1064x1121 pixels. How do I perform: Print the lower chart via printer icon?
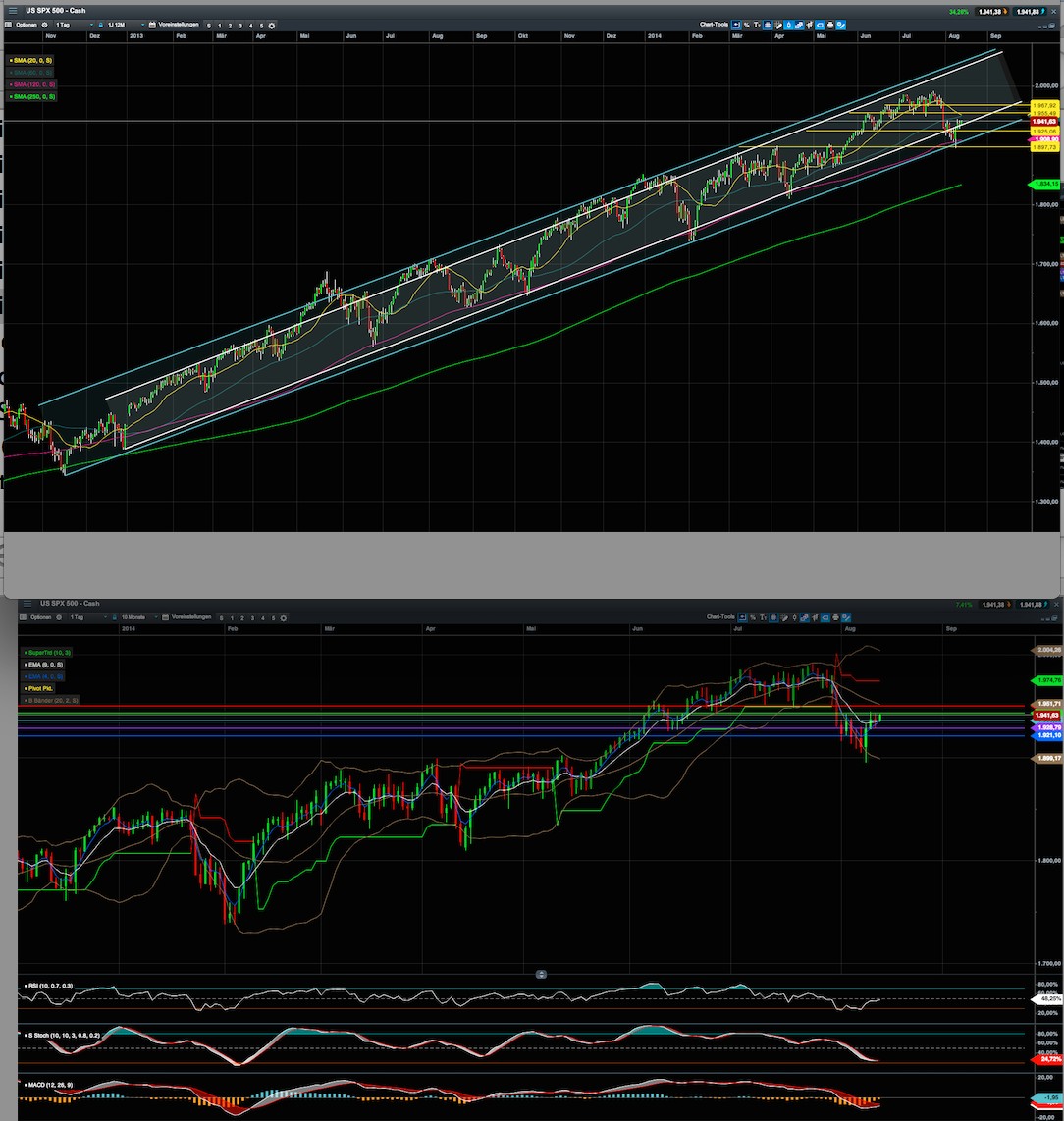(x=836, y=617)
